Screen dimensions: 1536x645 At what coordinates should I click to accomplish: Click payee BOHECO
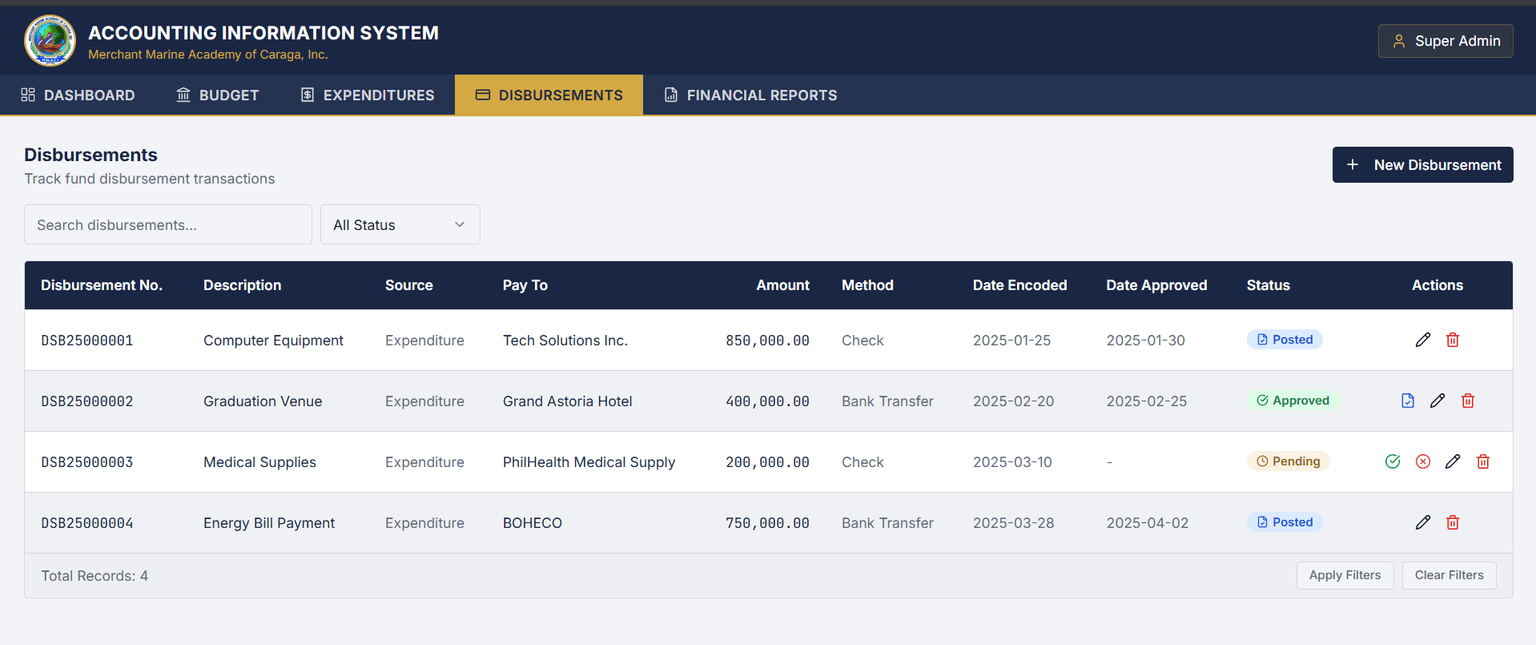(532, 523)
